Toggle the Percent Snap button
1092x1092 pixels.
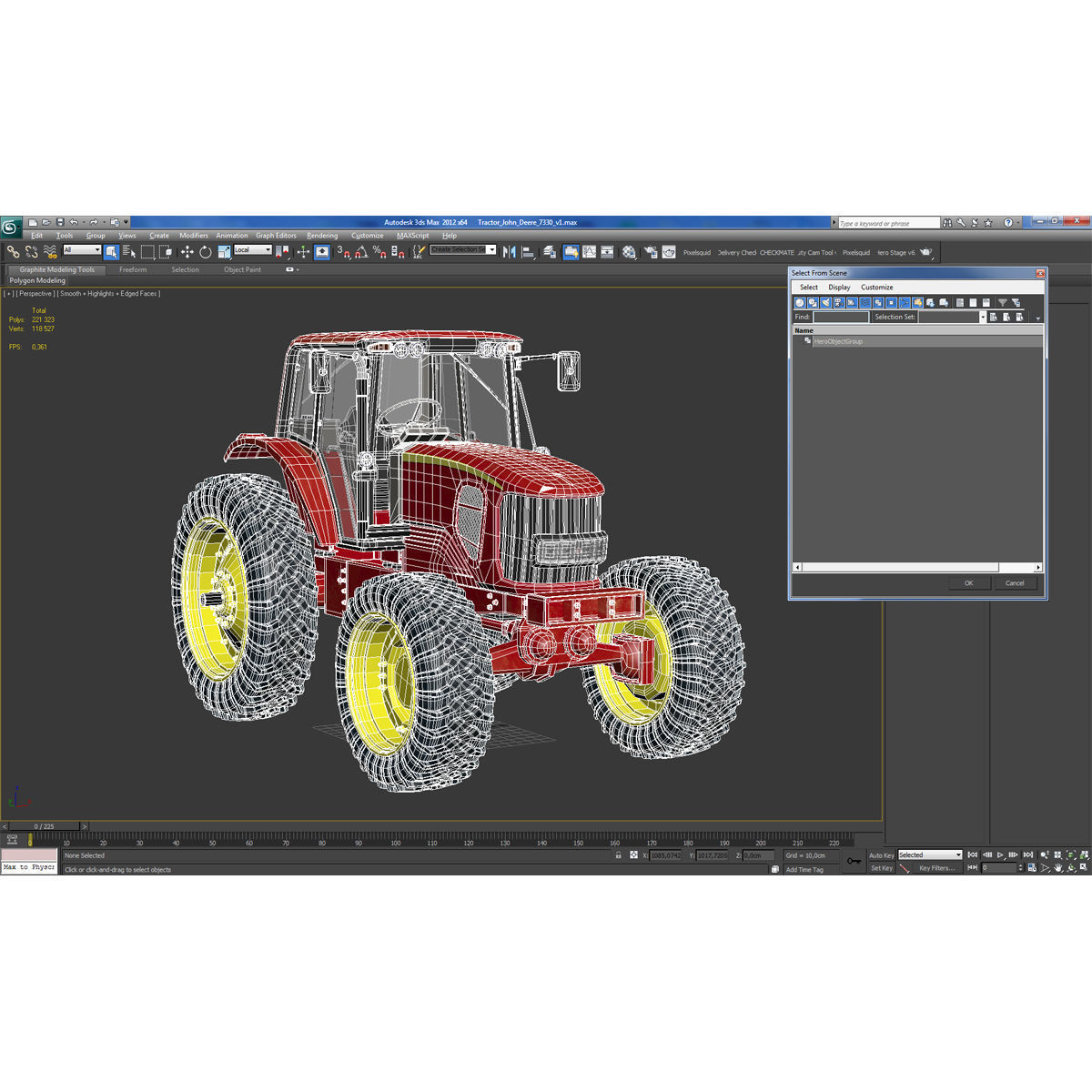pyautogui.click(x=379, y=252)
